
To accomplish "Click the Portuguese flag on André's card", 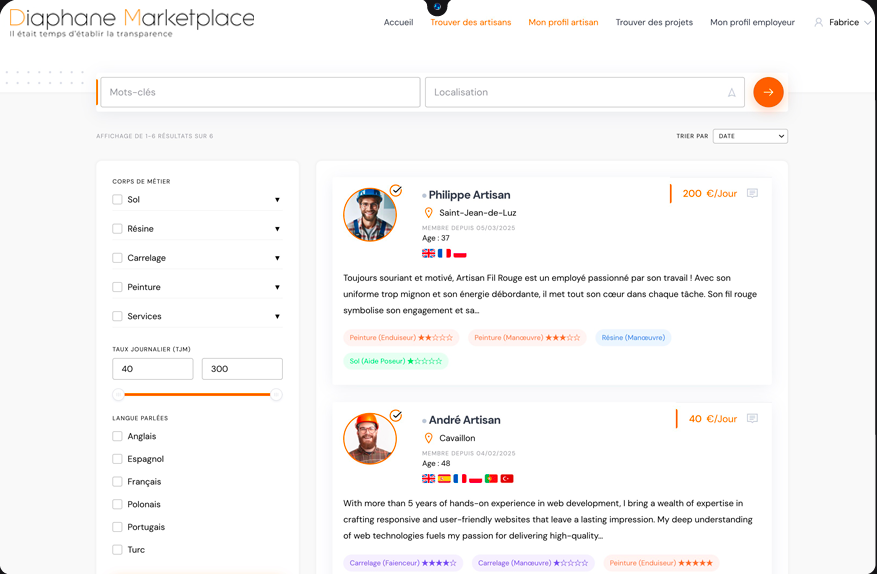I will 491,479.
